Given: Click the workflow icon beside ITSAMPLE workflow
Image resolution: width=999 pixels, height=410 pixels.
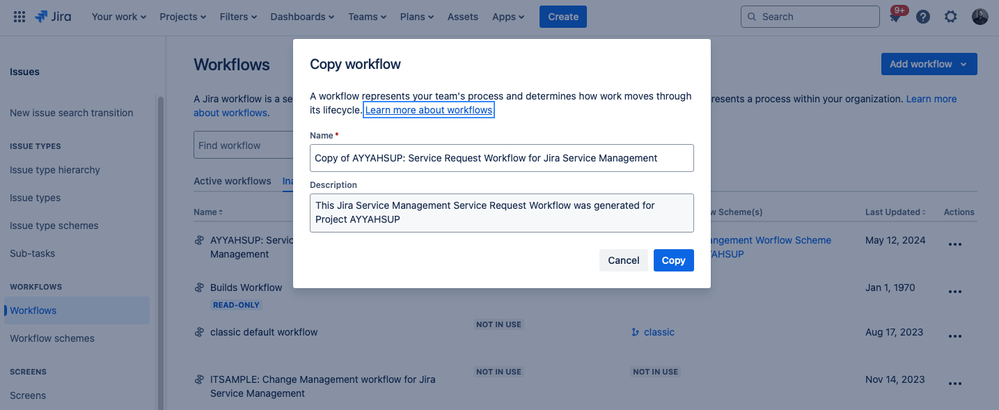Looking at the screenshot, I should pyautogui.click(x=199, y=379).
